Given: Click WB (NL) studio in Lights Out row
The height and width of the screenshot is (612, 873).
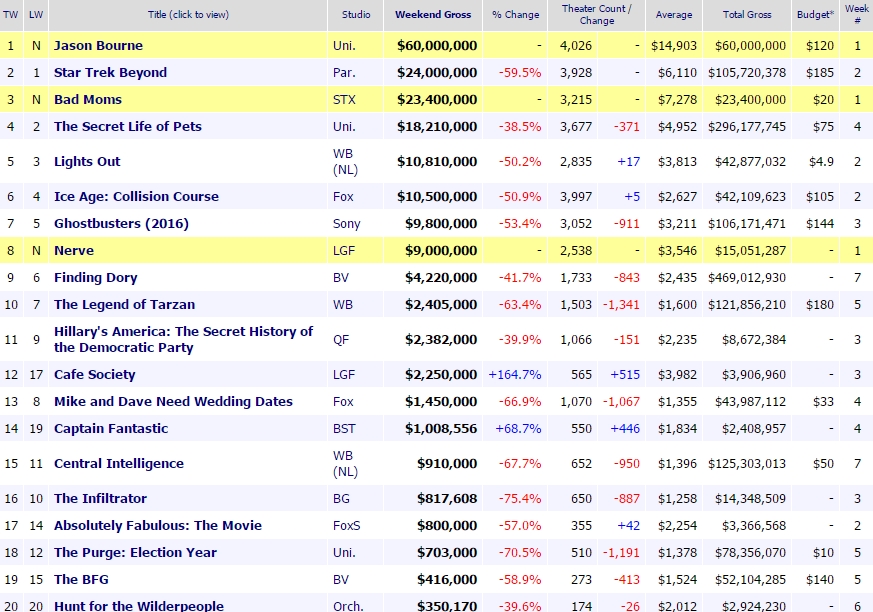Looking at the screenshot, I should tap(345, 161).
